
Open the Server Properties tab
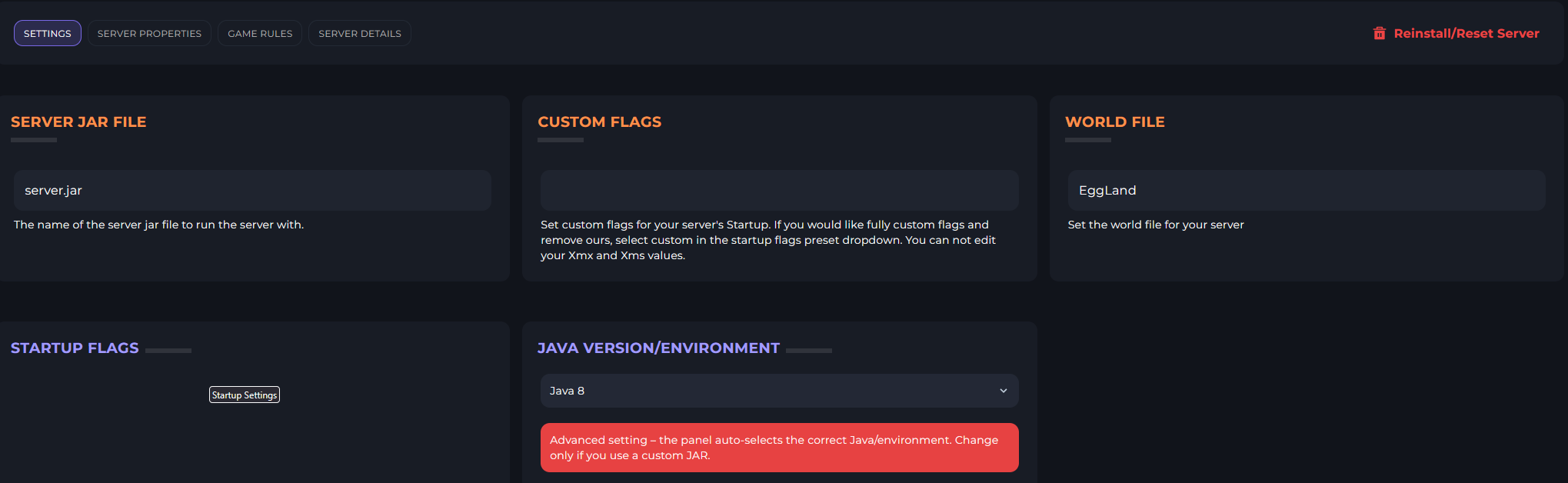coord(149,33)
